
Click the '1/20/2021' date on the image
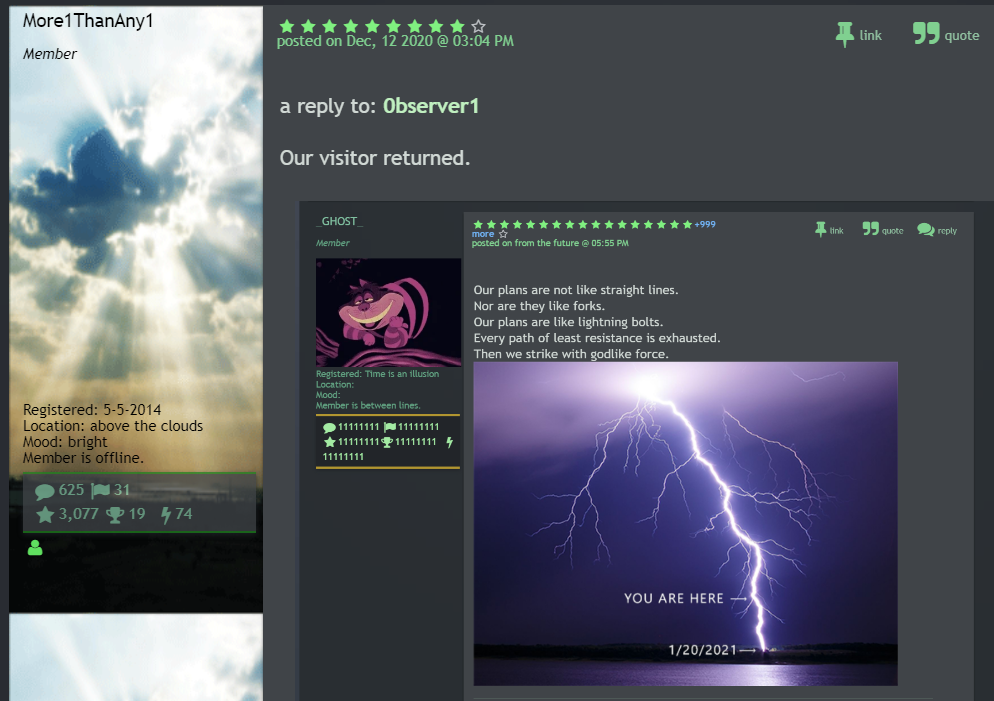702,650
